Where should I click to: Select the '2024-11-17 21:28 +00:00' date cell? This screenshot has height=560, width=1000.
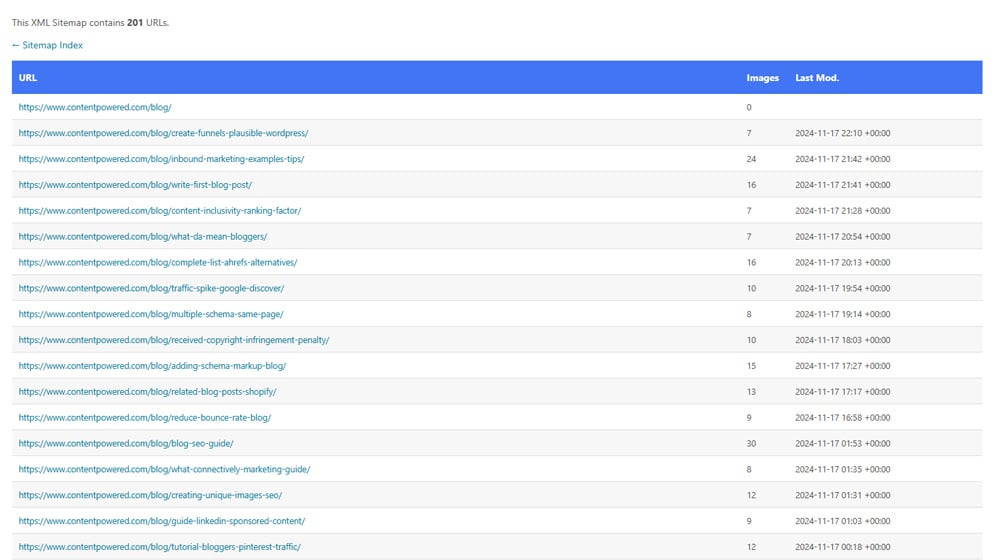tap(842, 210)
